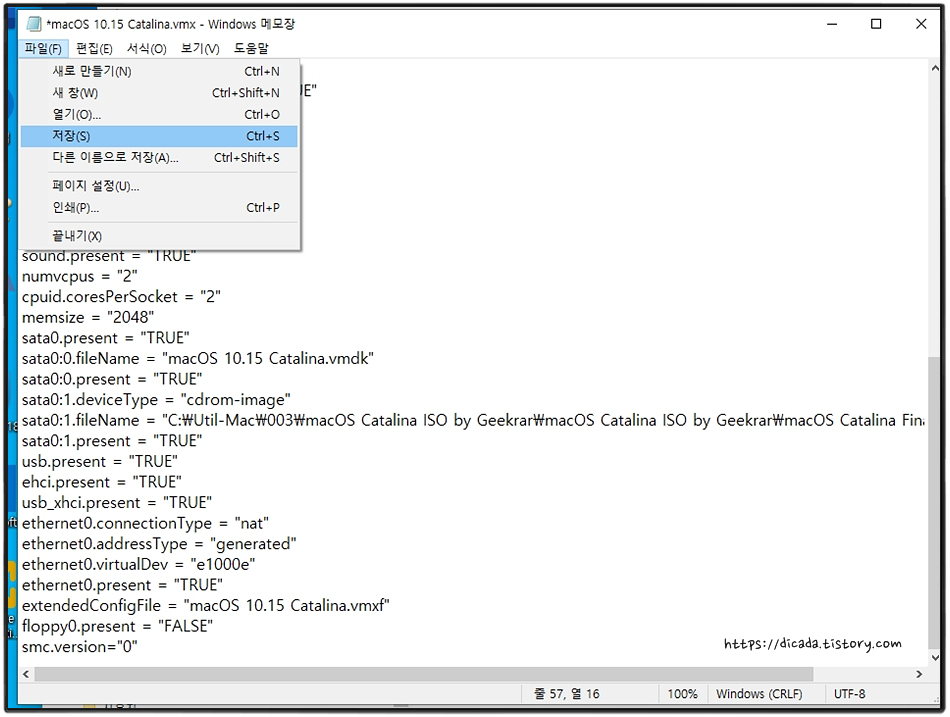This screenshot has width=950, height=717.
Task: Open the 보기(V) menu
Action: click(200, 48)
